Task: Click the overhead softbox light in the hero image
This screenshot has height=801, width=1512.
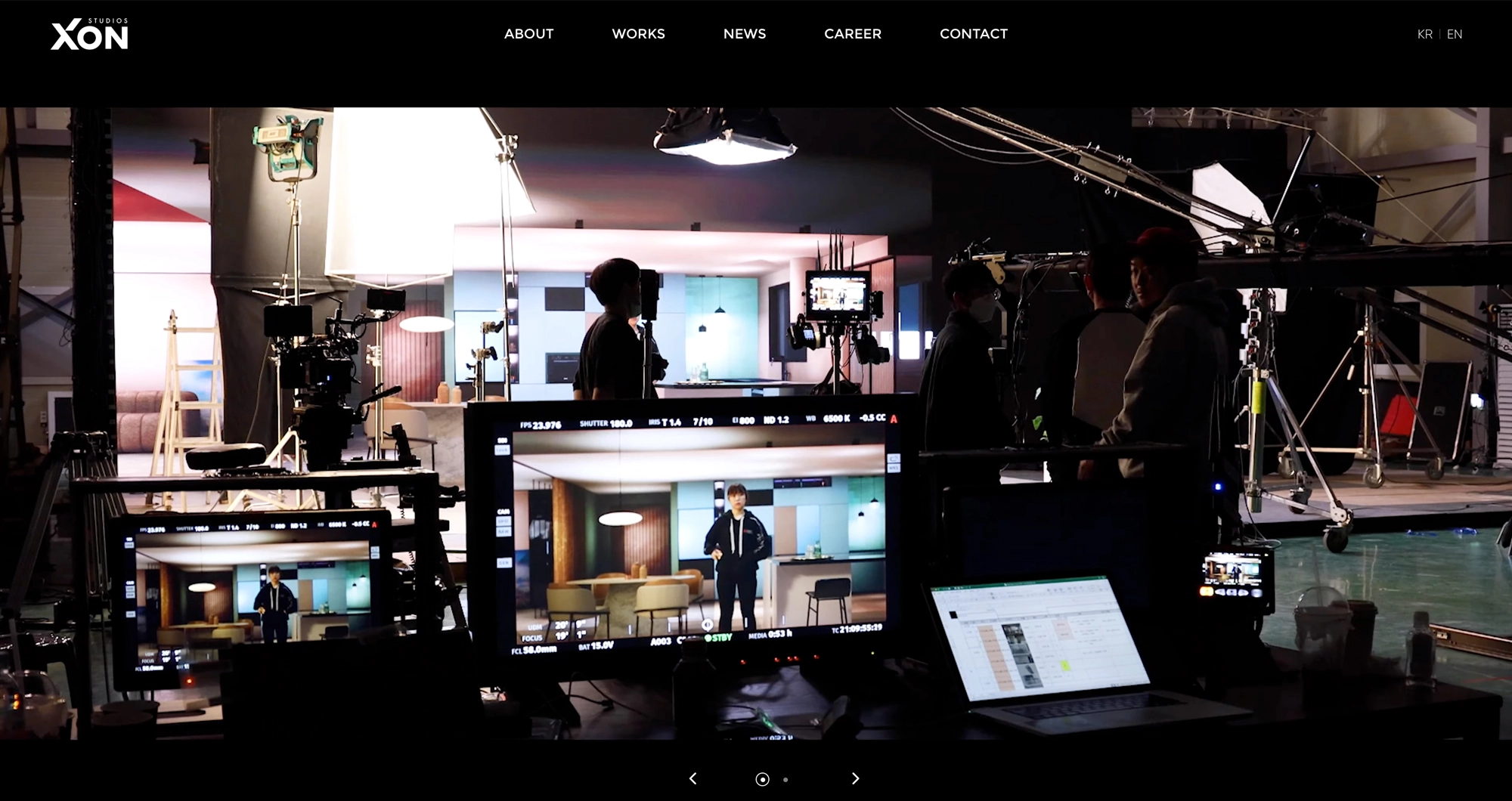Action: (x=723, y=138)
